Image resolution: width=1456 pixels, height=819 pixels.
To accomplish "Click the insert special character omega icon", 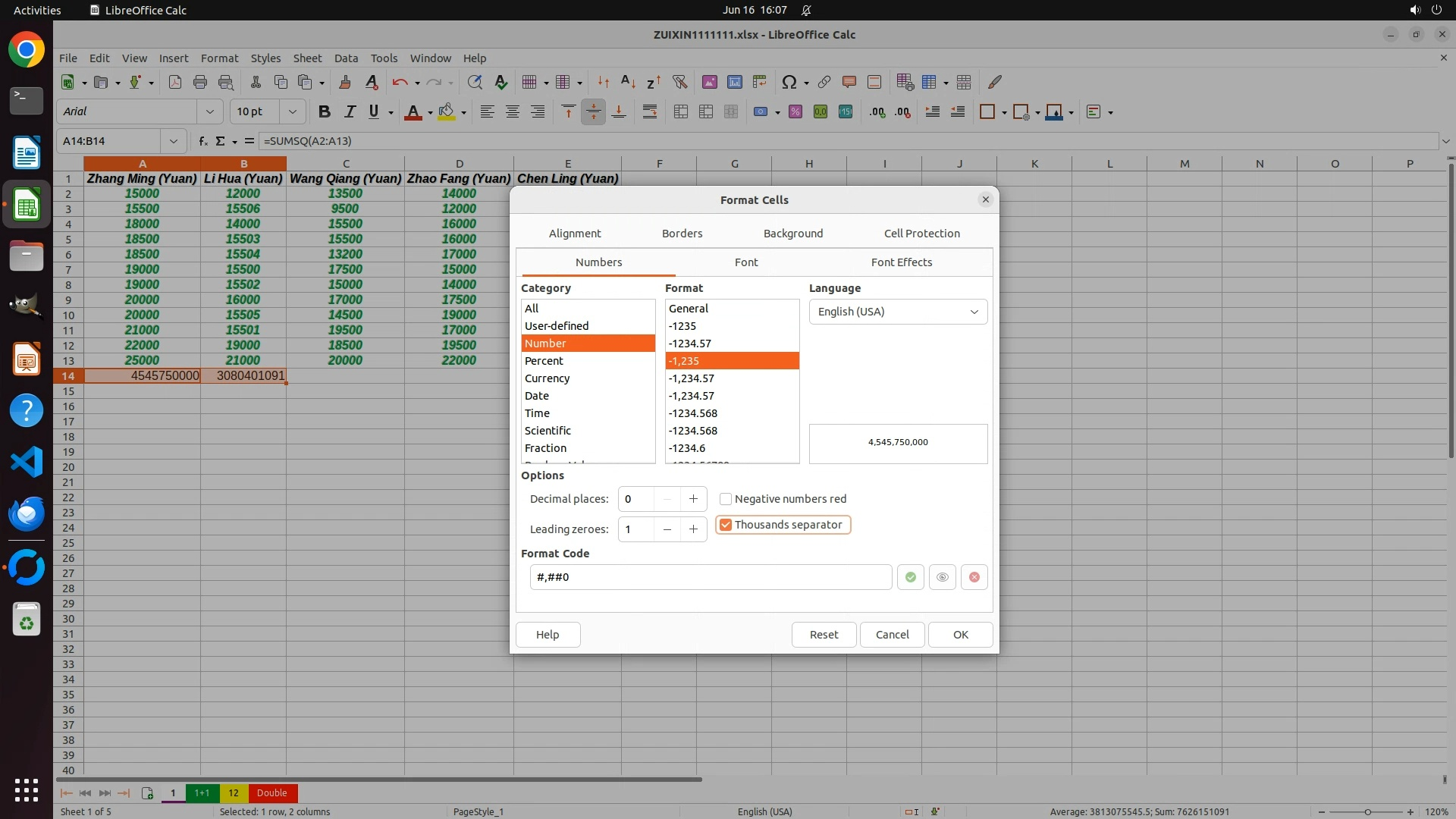I will tap(789, 82).
